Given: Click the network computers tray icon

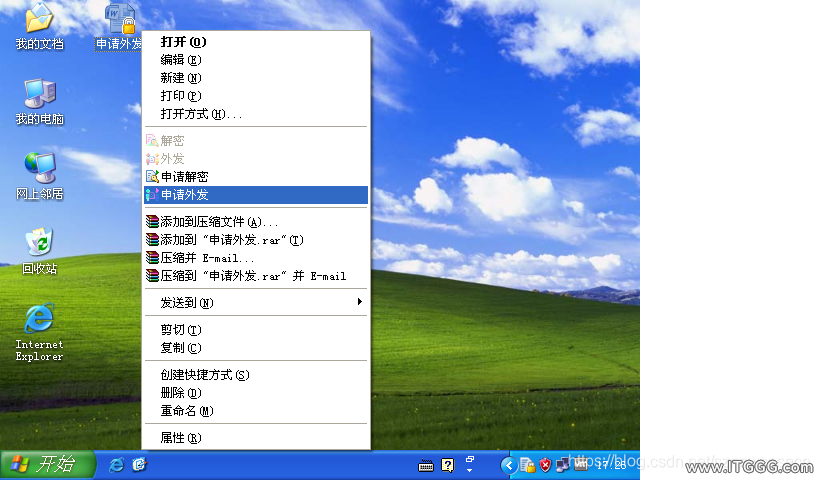Looking at the screenshot, I should pos(563,465).
